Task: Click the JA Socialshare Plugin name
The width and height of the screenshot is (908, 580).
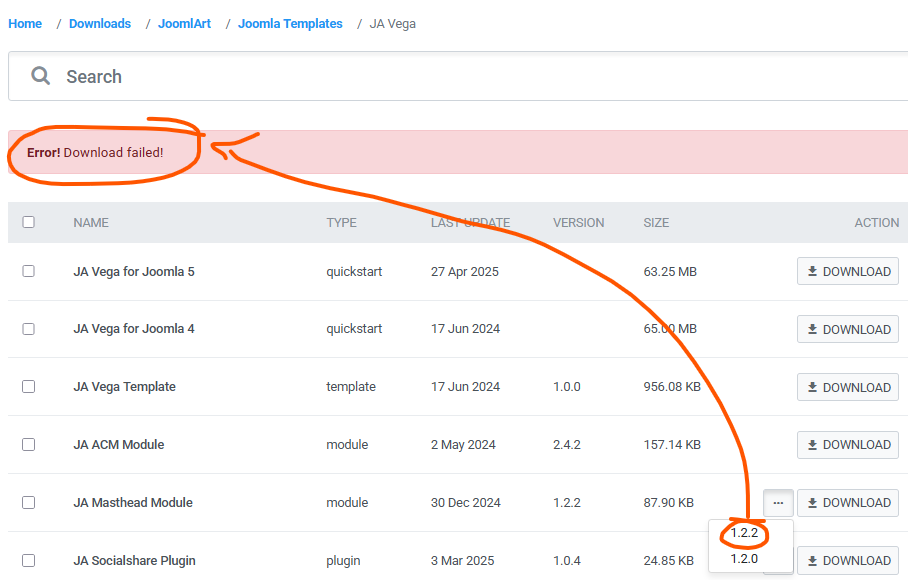Action: pos(134,560)
